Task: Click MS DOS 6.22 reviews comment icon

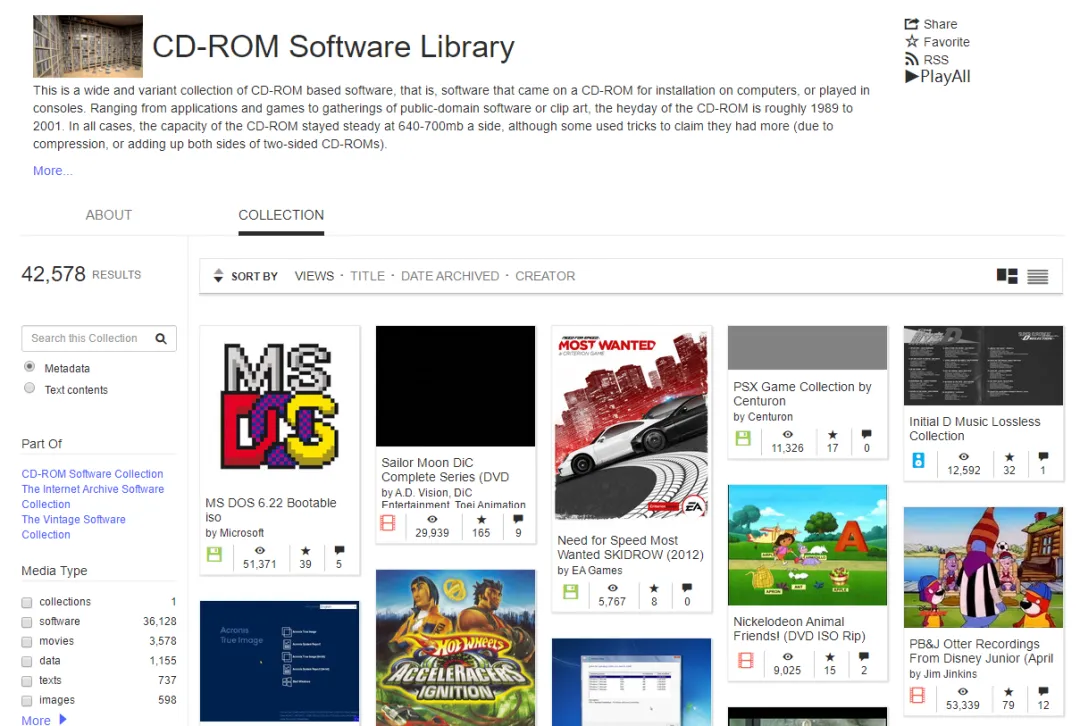Action: pyautogui.click(x=339, y=550)
